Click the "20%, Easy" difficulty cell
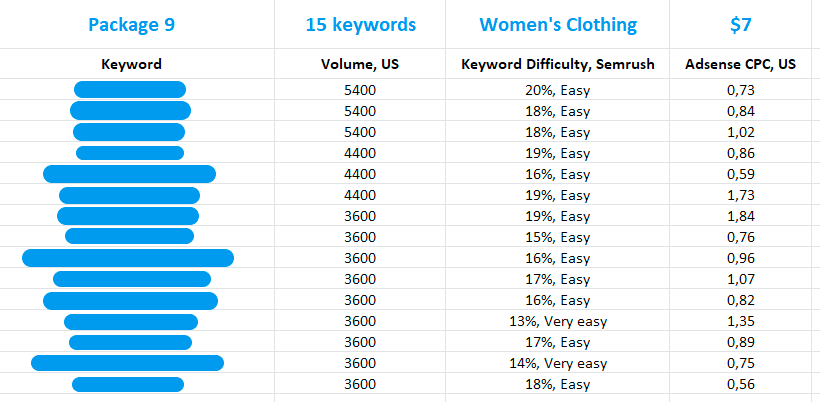 tap(558, 90)
